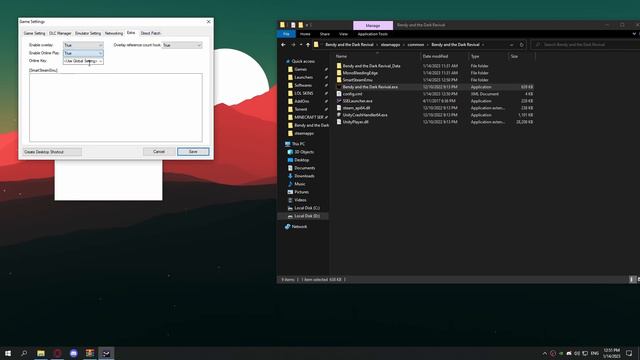Open taskbar search
640x360 pixels.
point(24,353)
